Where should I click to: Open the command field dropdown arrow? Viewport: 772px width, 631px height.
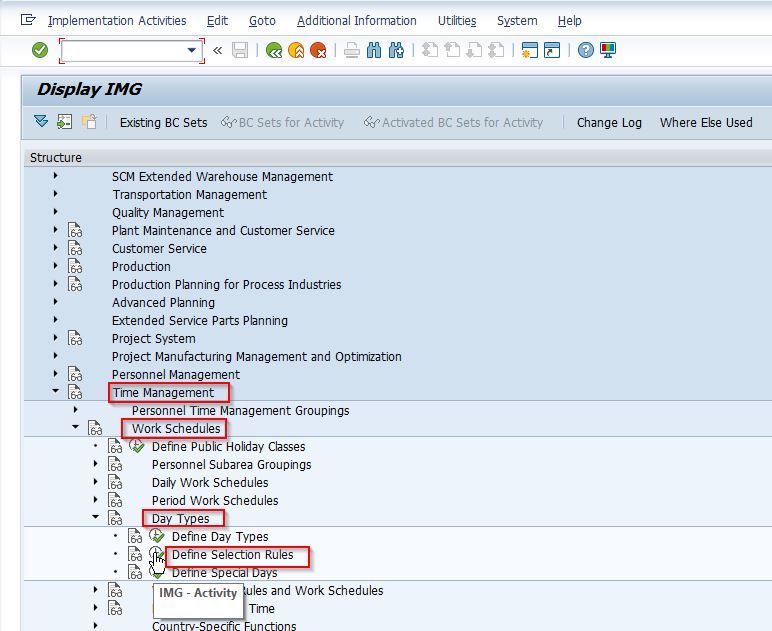(x=192, y=50)
